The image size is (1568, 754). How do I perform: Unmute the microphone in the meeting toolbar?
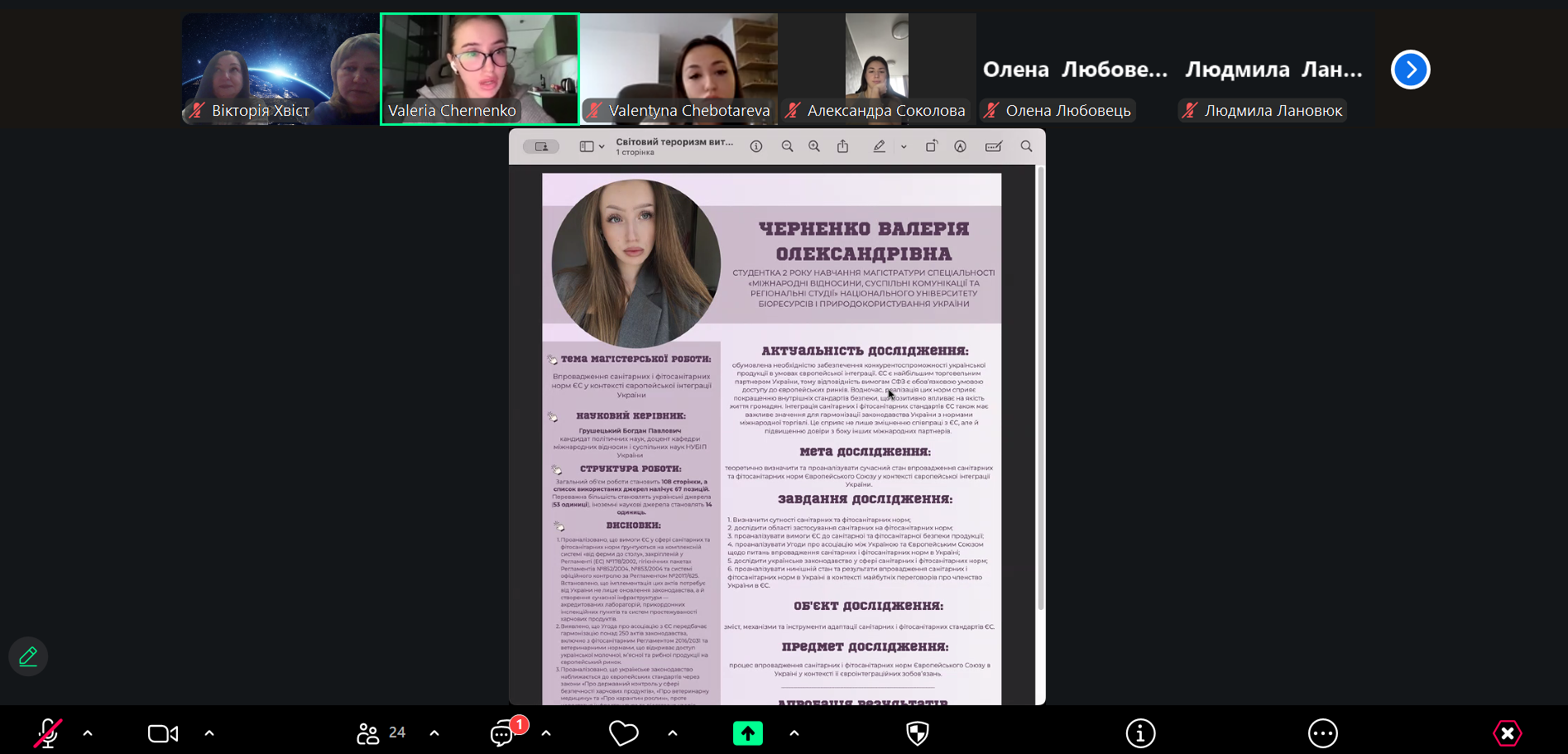(48, 733)
